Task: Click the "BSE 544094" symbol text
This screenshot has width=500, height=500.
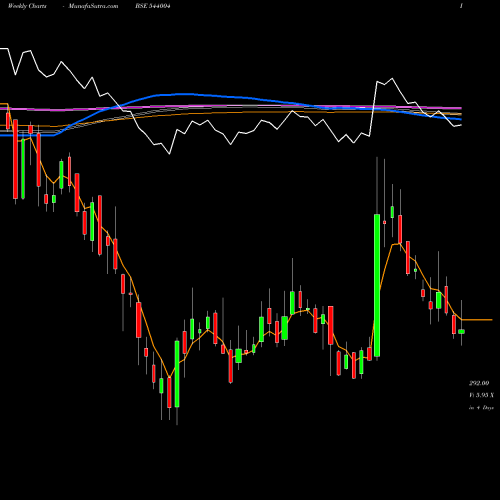Action: point(153,6)
